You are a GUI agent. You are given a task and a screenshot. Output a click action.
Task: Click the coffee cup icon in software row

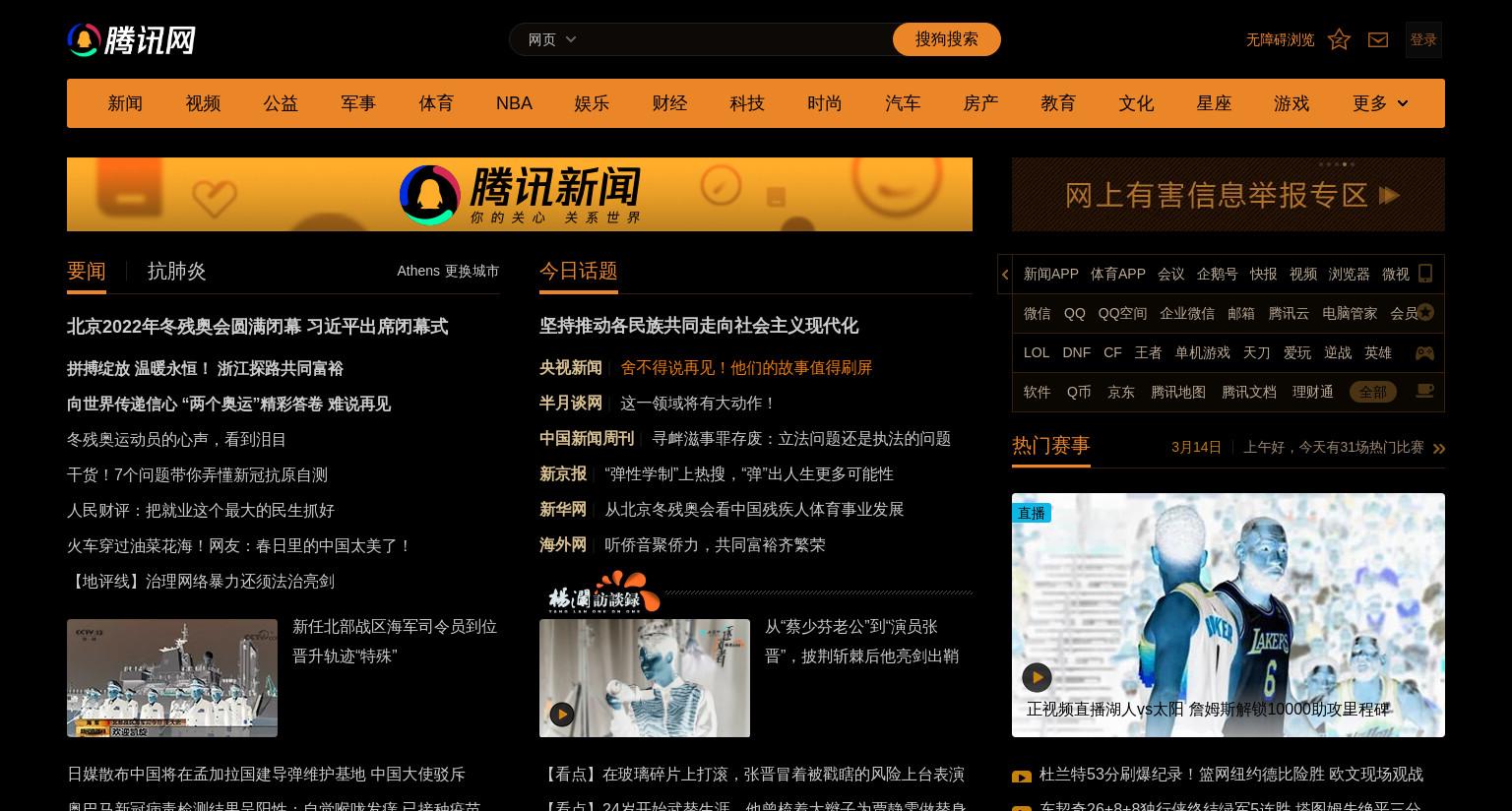point(1424,391)
